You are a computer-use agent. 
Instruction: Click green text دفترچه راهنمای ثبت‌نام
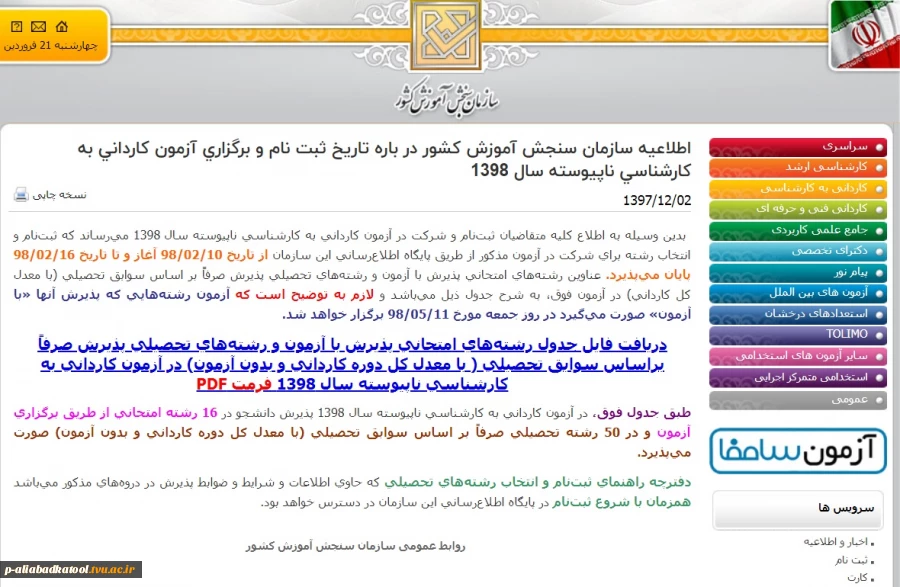click(x=620, y=483)
